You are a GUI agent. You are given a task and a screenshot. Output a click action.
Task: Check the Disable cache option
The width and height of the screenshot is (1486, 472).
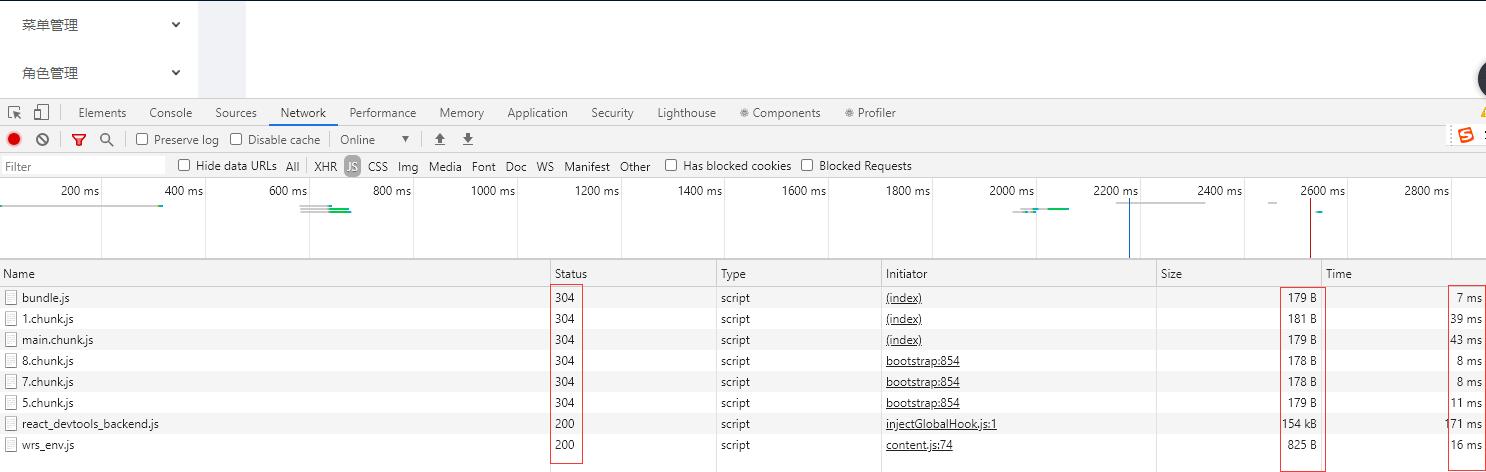(x=236, y=139)
